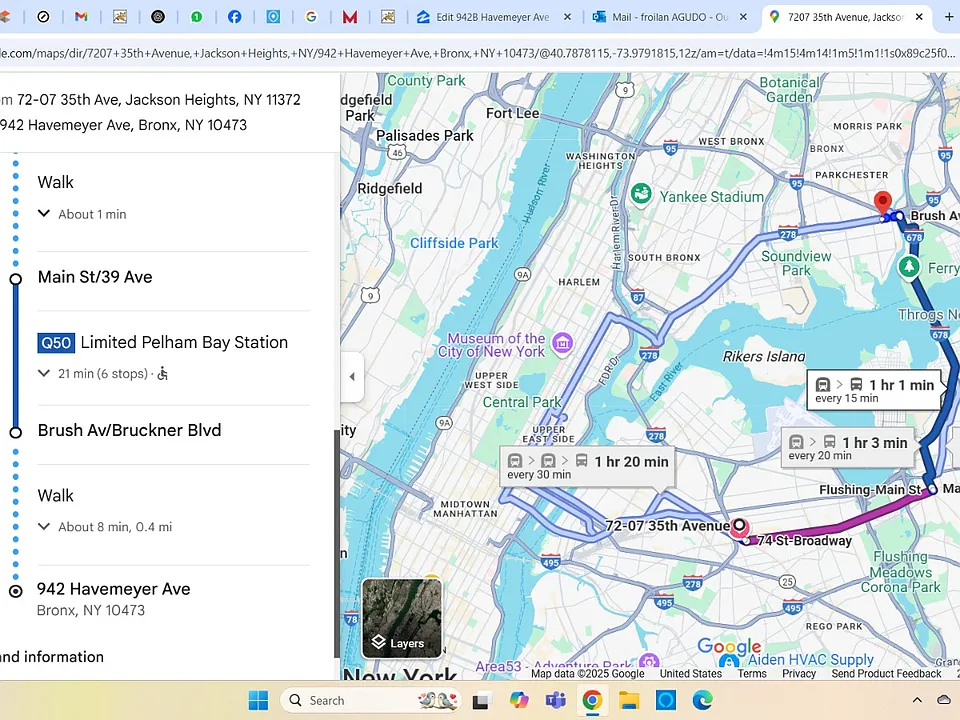Open File Explorer from the taskbar
Screen dimensions: 960x720
[x=629, y=700]
